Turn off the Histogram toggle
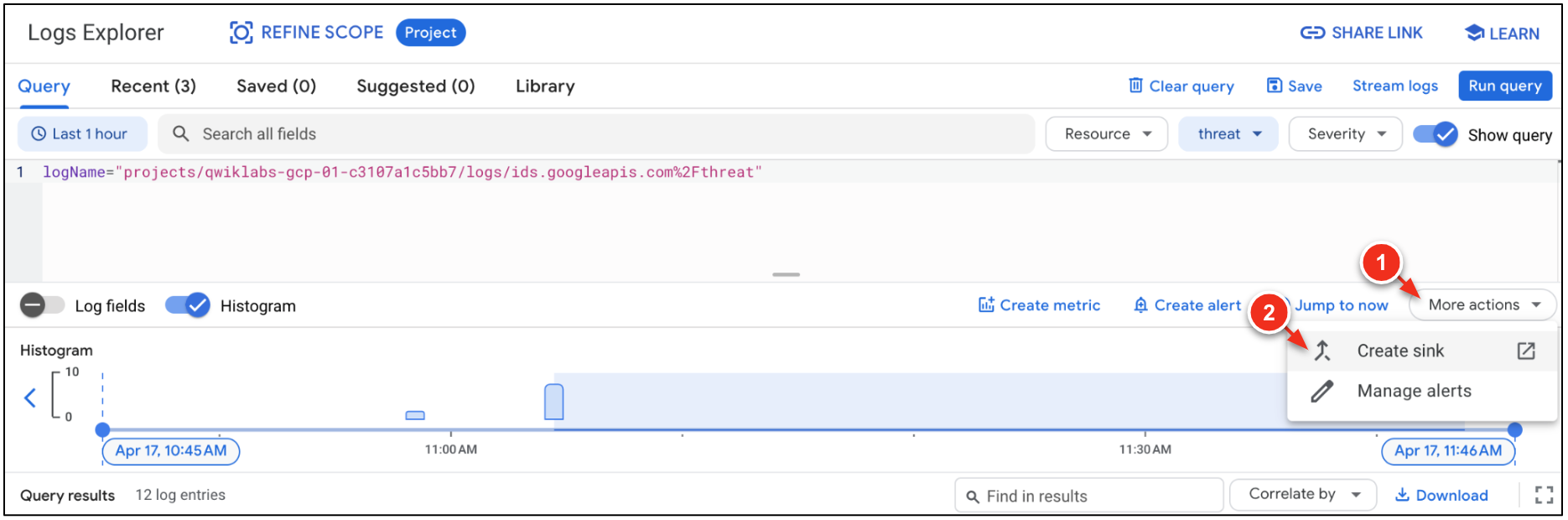Image resolution: width=1568 pixels, height=520 pixels. [x=187, y=305]
